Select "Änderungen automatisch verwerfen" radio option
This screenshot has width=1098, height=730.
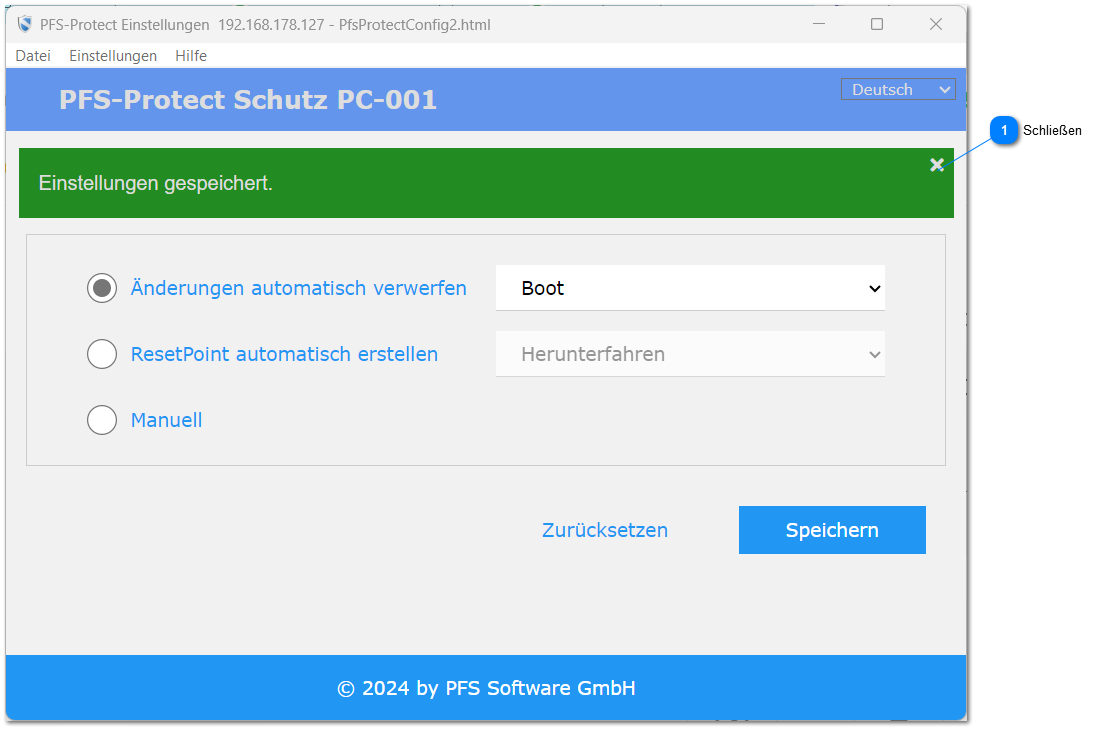tap(102, 288)
